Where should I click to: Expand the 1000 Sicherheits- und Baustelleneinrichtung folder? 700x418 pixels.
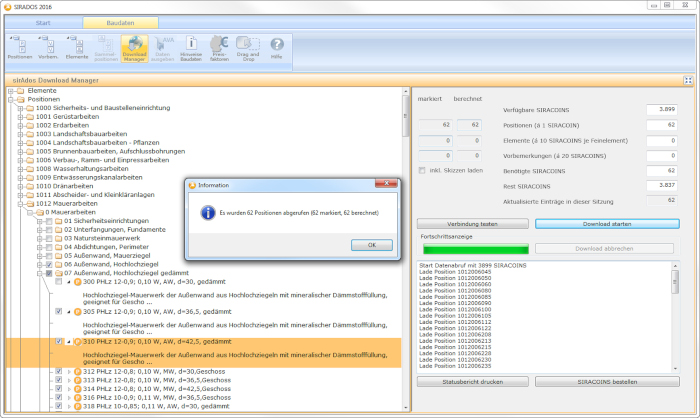coord(19,108)
